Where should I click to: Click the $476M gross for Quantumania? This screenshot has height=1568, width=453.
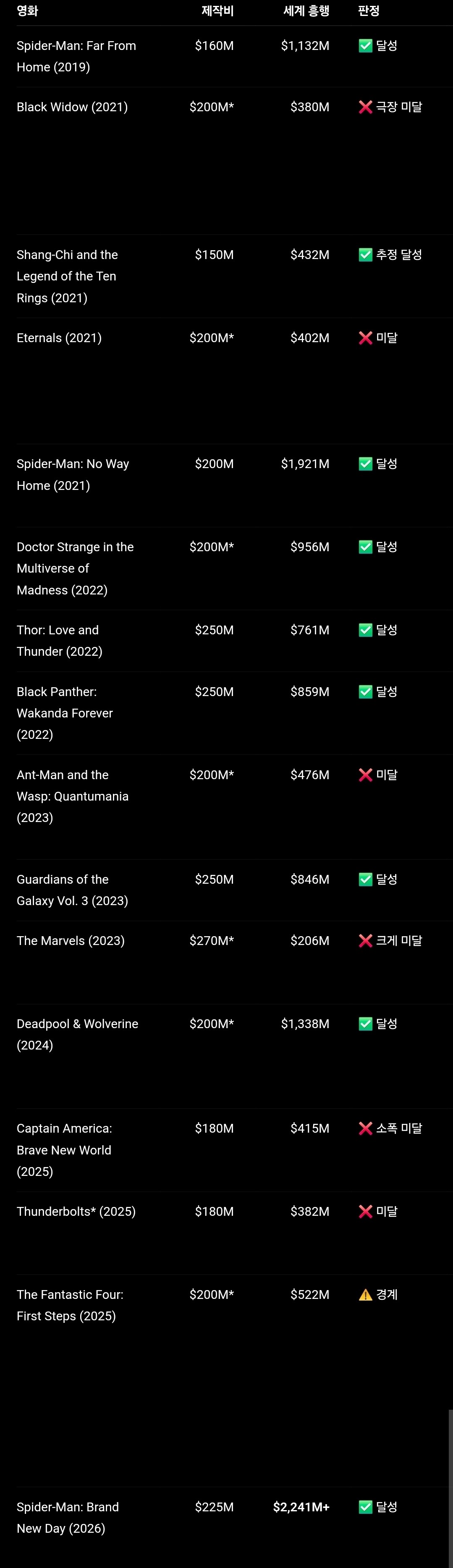(310, 775)
